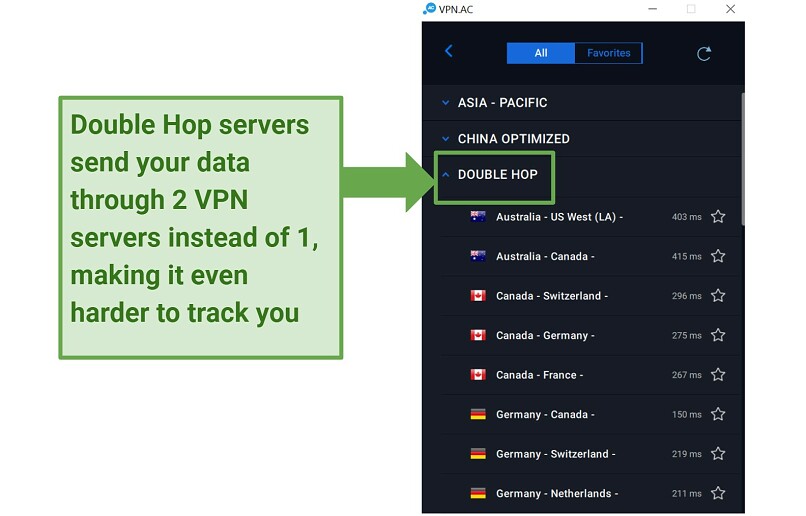Click the 403 ms latency value
The image size is (806, 516).
pyautogui.click(x=686, y=217)
